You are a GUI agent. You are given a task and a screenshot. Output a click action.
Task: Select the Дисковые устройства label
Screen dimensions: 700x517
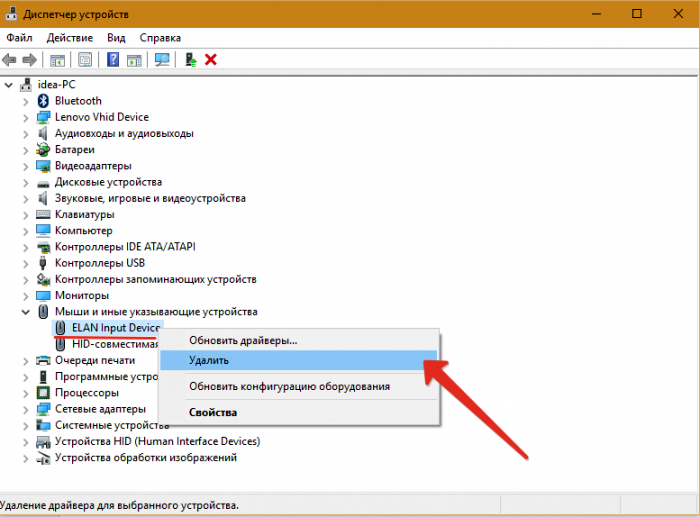tap(108, 182)
